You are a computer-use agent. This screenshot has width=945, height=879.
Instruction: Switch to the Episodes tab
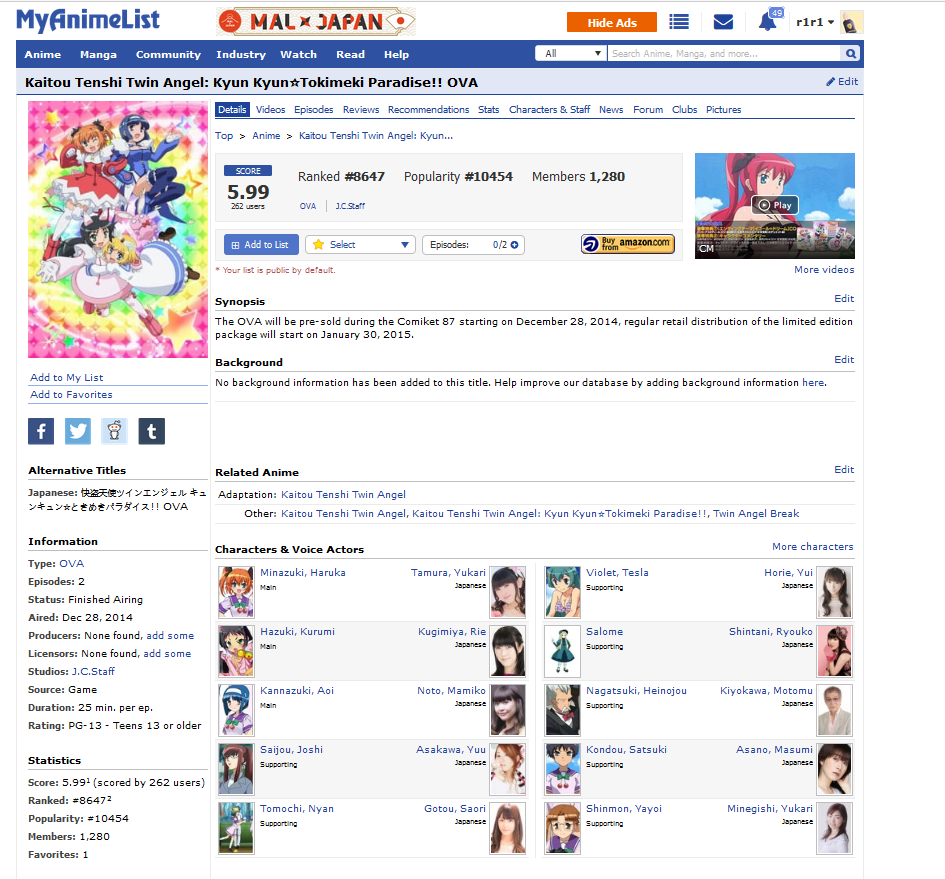tap(313, 110)
